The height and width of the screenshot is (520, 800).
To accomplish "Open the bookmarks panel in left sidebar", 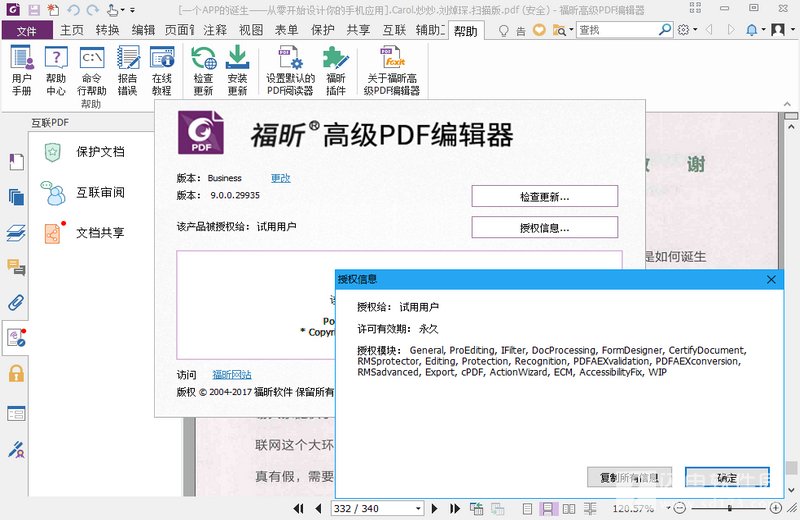I will 16,162.
